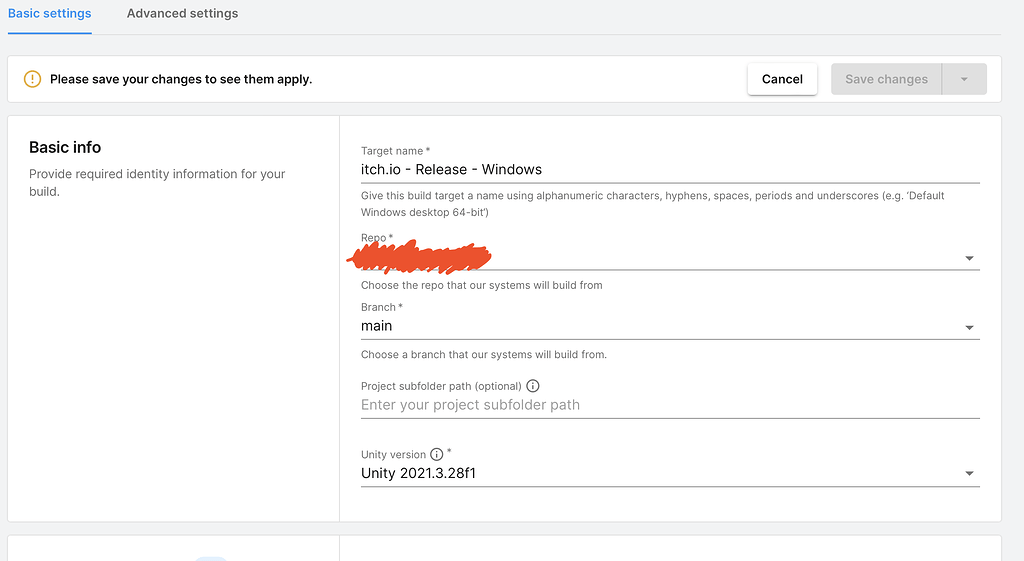Click the 'Choose a branch' helper text
Screen dimensions: 1024x561
point(484,355)
